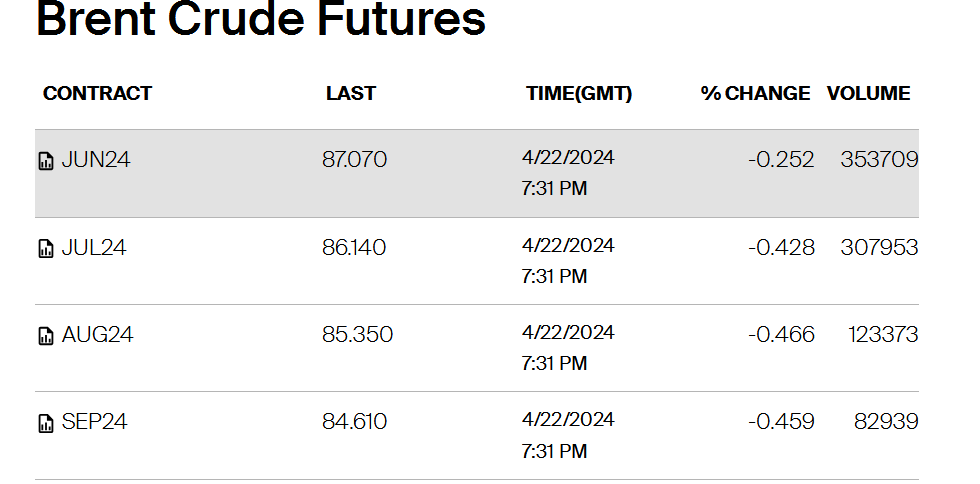Image resolution: width=980 pixels, height=484 pixels.
Task: Click the % CHANGE column header
Action: (756, 93)
